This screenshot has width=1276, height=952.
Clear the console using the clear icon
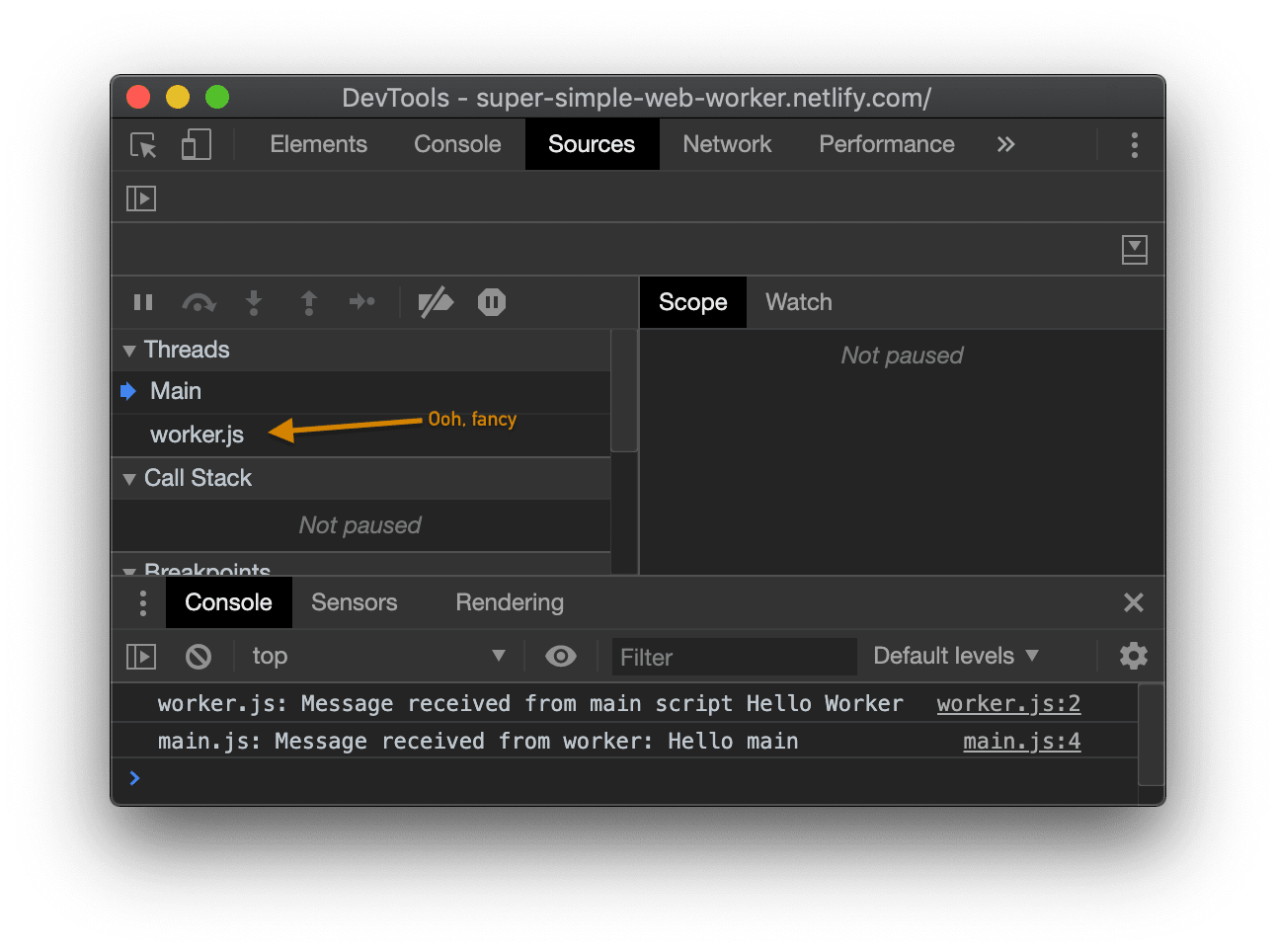198,656
